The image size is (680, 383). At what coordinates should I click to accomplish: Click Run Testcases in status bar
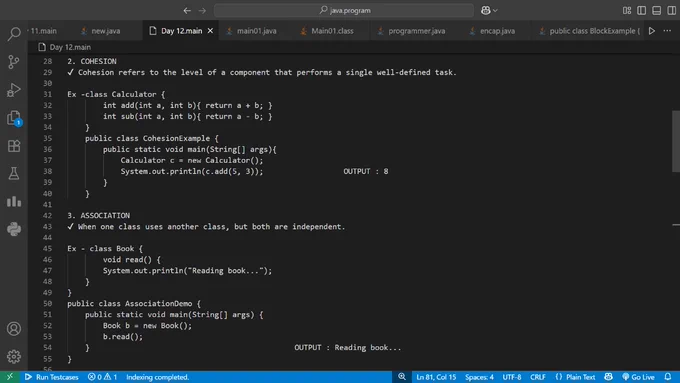coord(52,377)
